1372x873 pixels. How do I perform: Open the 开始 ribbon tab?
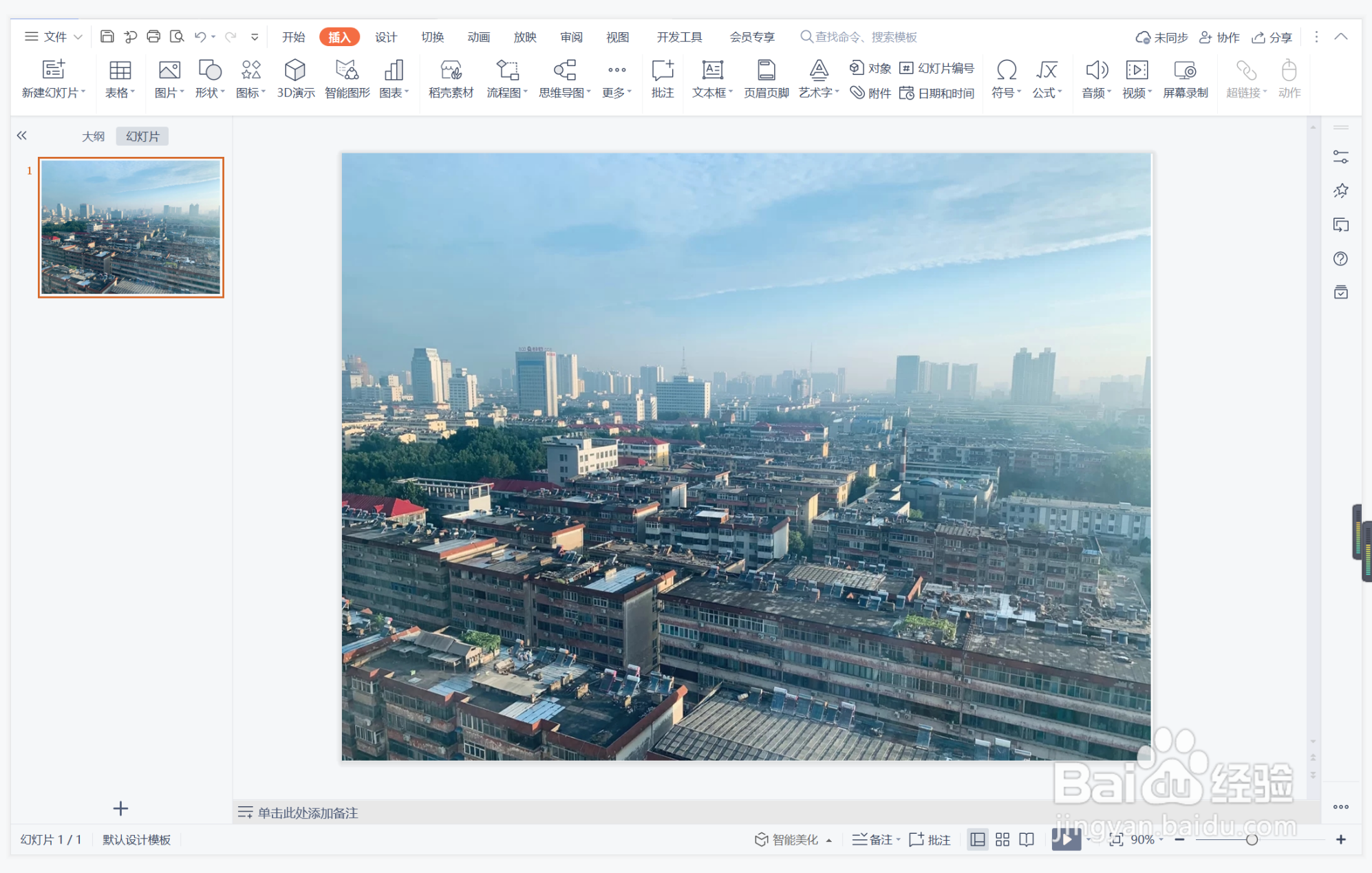[294, 37]
